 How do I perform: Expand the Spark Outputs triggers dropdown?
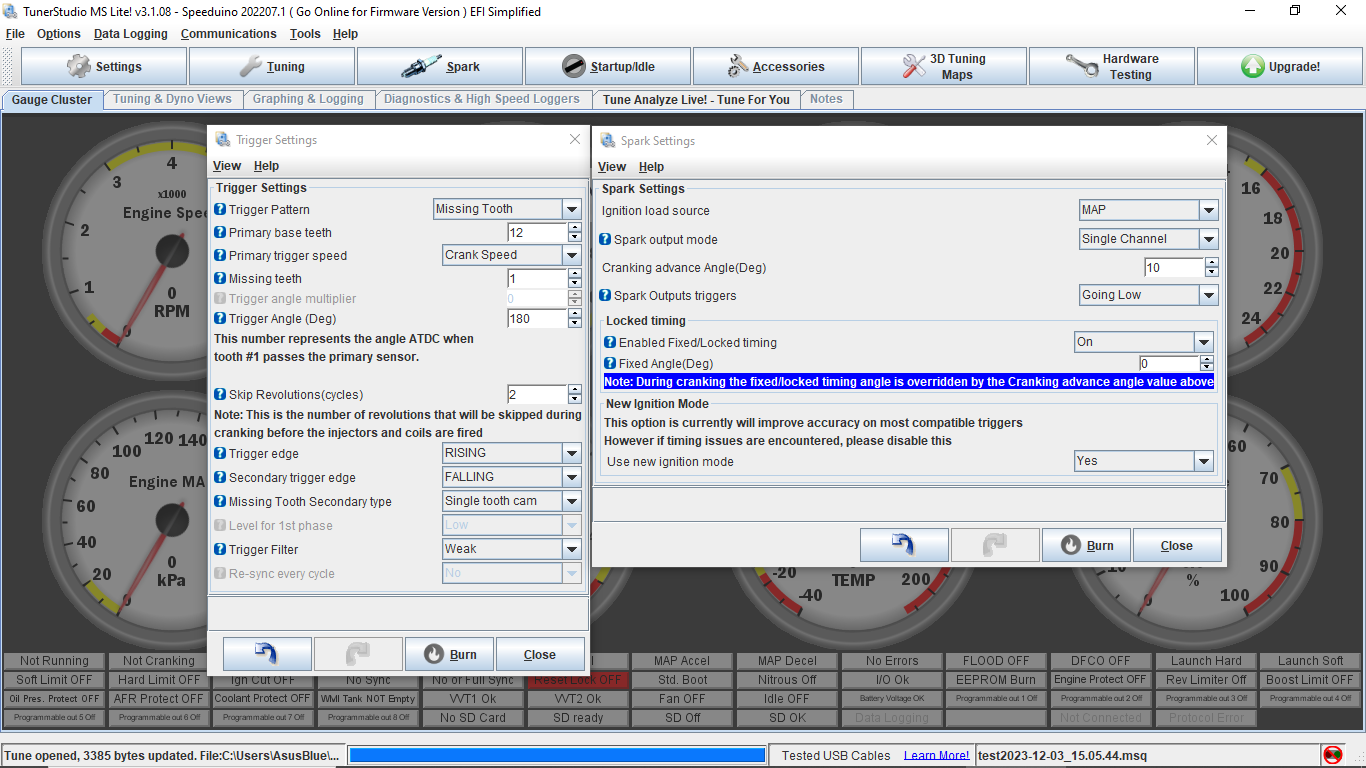point(1209,296)
